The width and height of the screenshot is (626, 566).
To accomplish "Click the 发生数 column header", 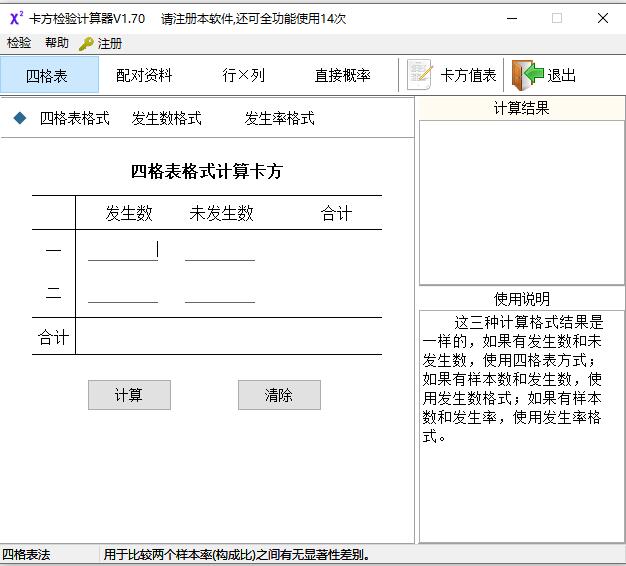I will pos(129,213).
